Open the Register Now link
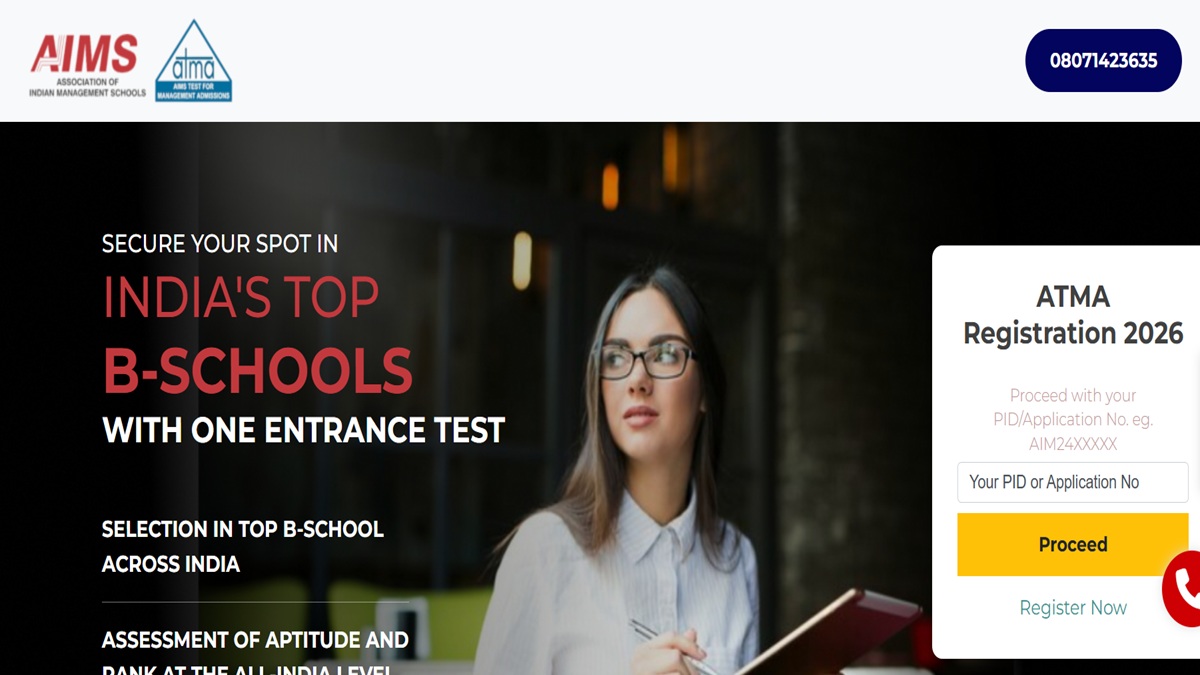The image size is (1200, 675). (1073, 608)
